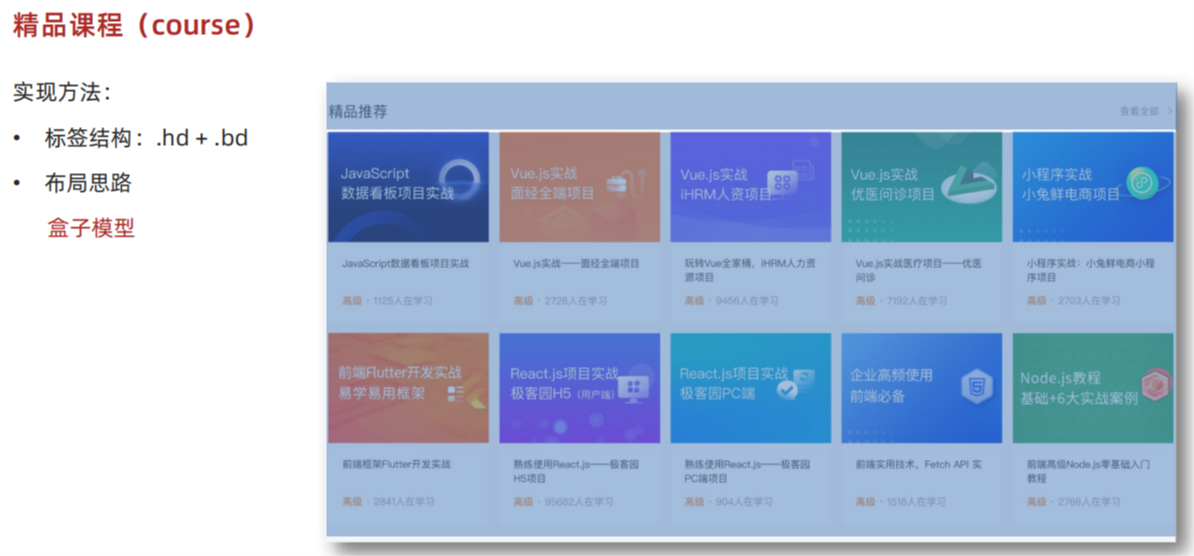
Task: Click the HTML5 shield icon on 前端必备 banner
Action: click(x=975, y=388)
